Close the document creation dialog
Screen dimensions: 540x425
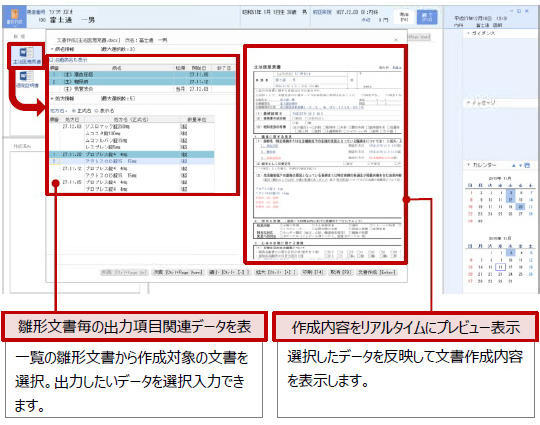[396, 40]
